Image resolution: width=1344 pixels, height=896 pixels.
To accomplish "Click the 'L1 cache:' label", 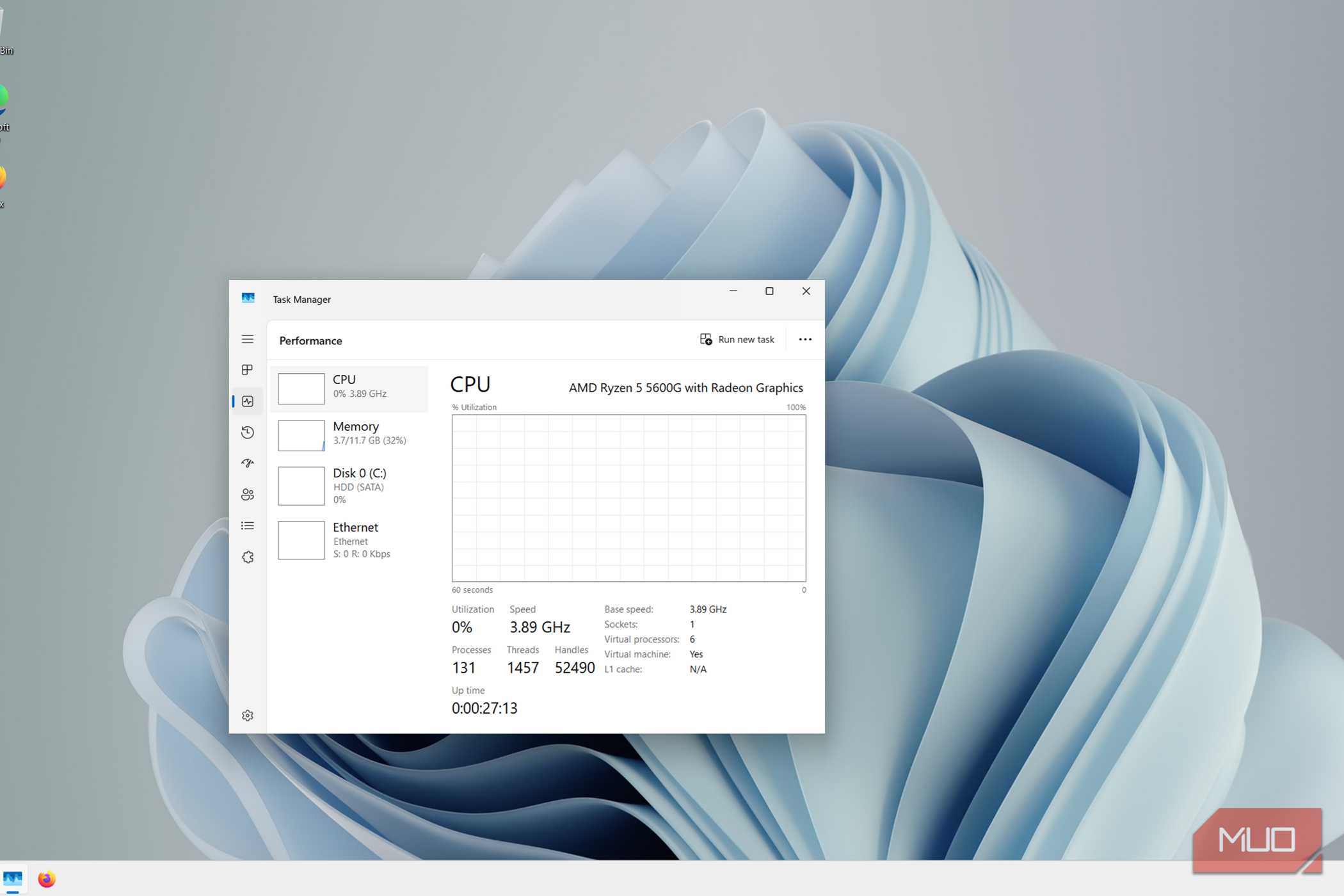I will click(623, 669).
